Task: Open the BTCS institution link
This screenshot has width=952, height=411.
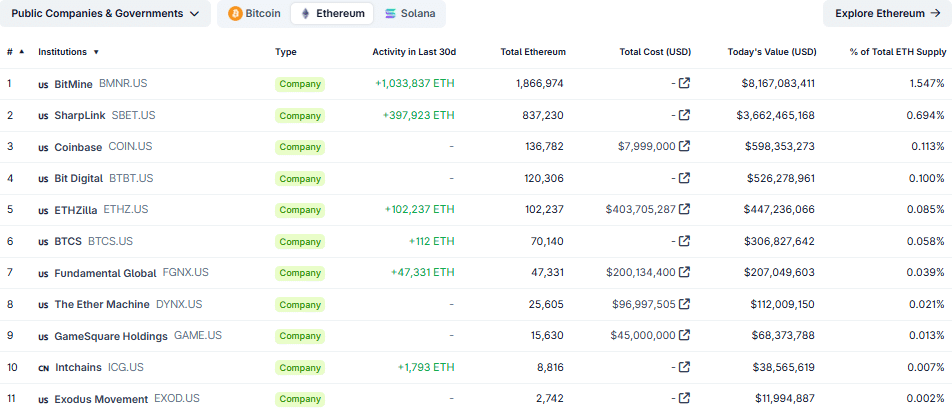Action: pos(68,242)
